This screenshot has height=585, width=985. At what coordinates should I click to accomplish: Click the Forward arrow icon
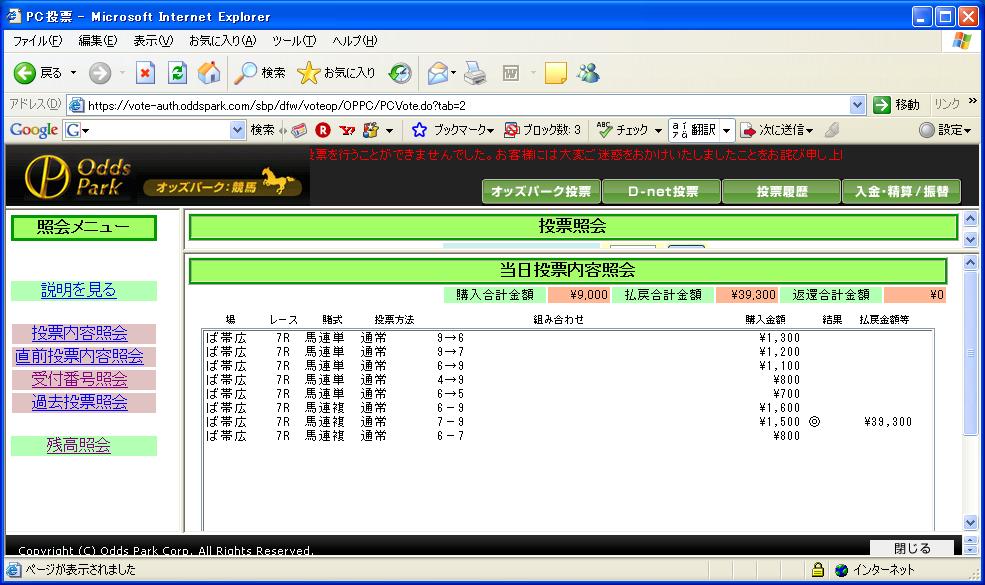coord(99,74)
